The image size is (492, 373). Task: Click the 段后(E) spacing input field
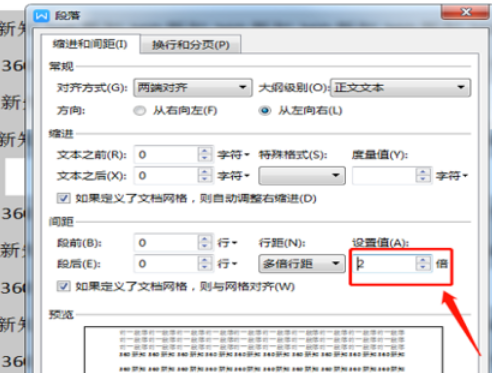coord(166,264)
